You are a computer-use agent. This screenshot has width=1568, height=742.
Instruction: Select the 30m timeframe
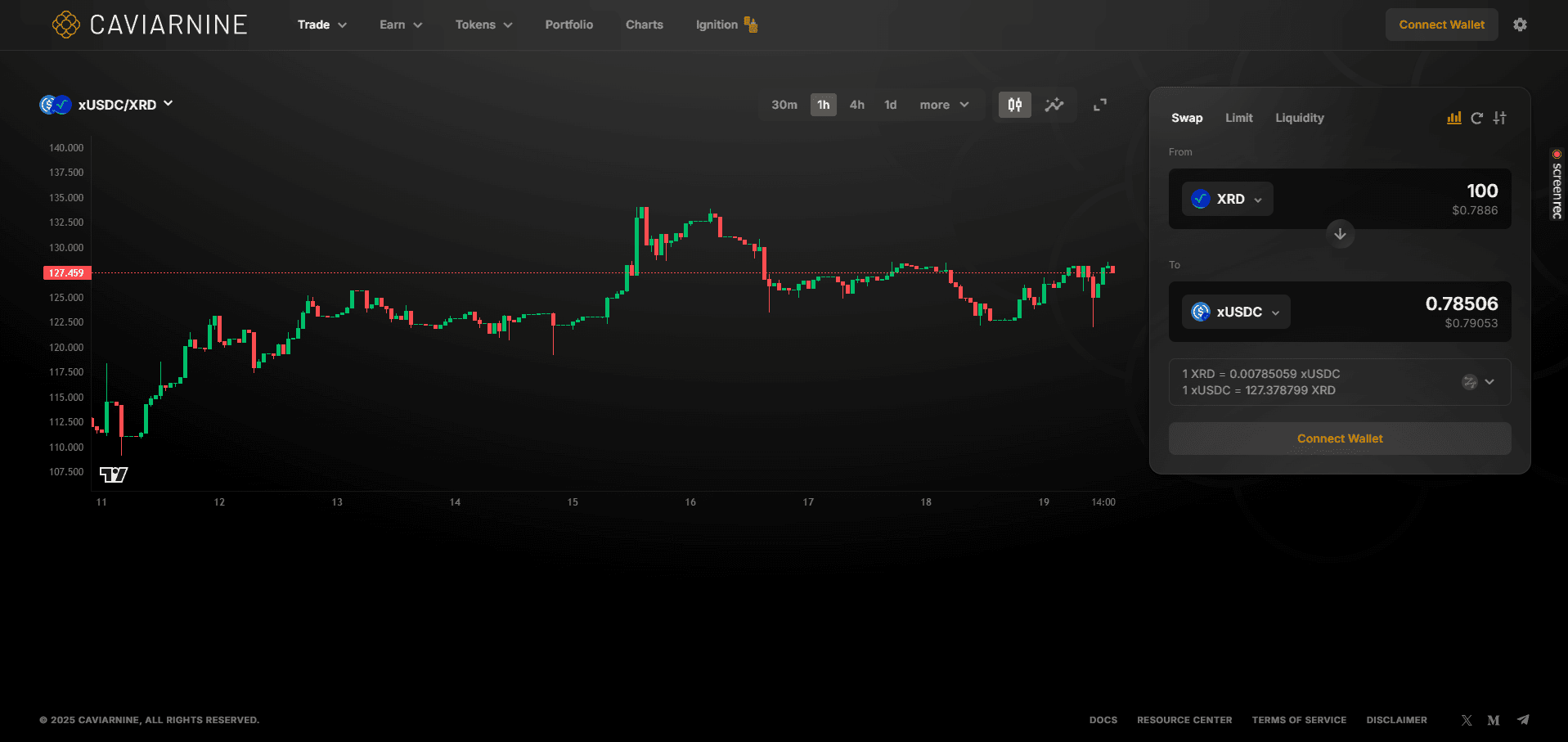pos(784,105)
